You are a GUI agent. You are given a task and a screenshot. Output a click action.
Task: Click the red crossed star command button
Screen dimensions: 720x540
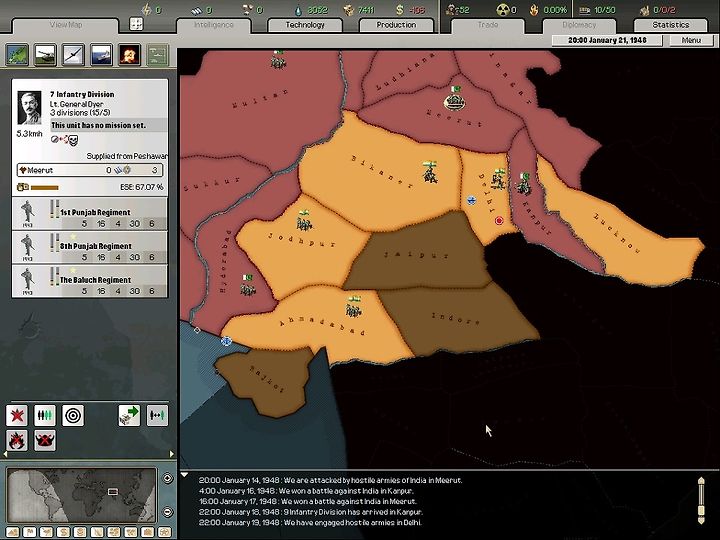pos(17,416)
